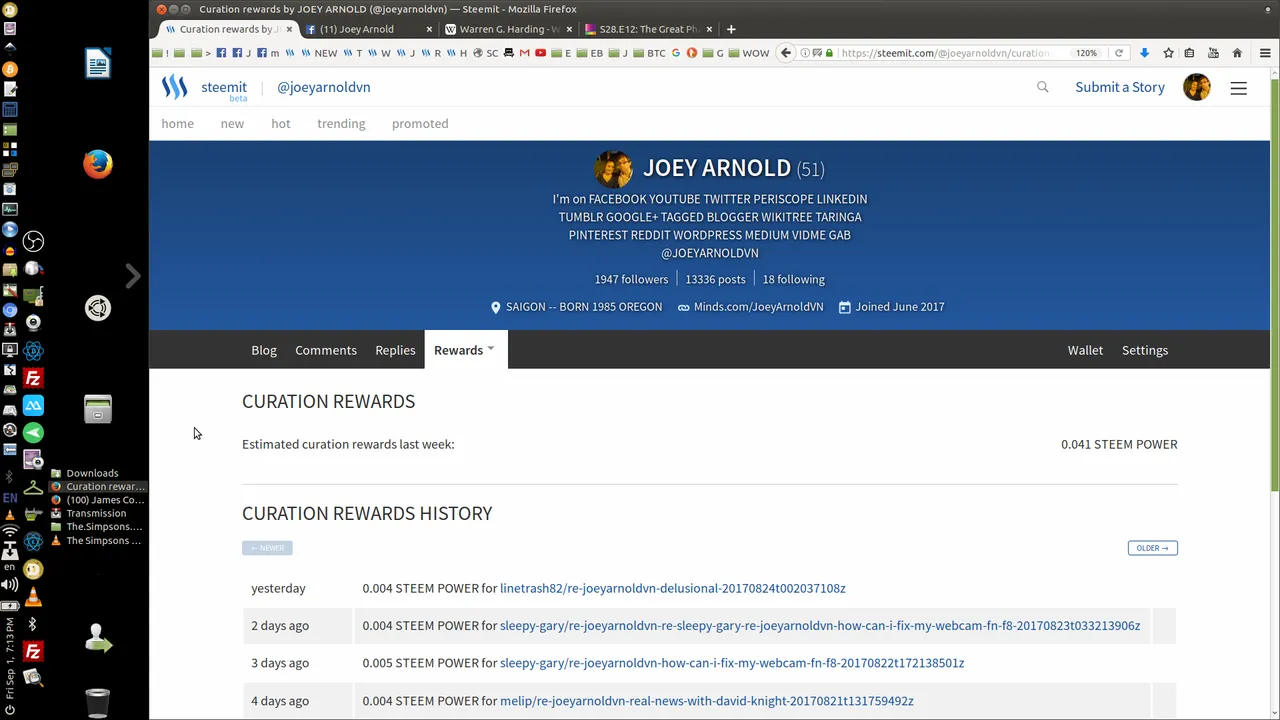
Task: Click the OLDER pagination button
Action: [x=1152, y=548]
